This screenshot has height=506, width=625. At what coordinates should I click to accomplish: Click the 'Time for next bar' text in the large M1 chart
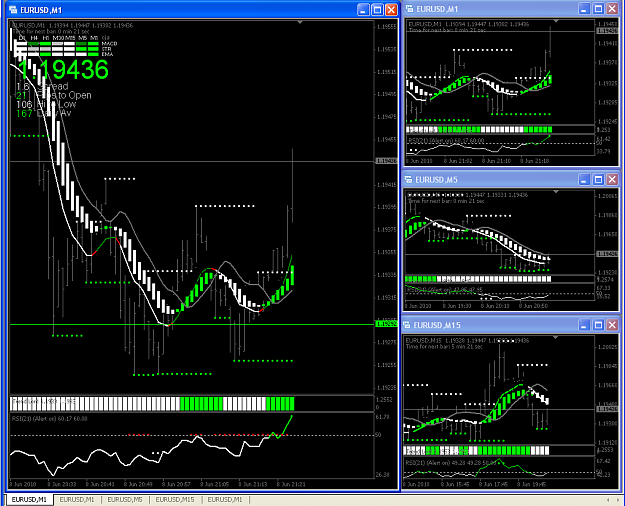point(51,31)
